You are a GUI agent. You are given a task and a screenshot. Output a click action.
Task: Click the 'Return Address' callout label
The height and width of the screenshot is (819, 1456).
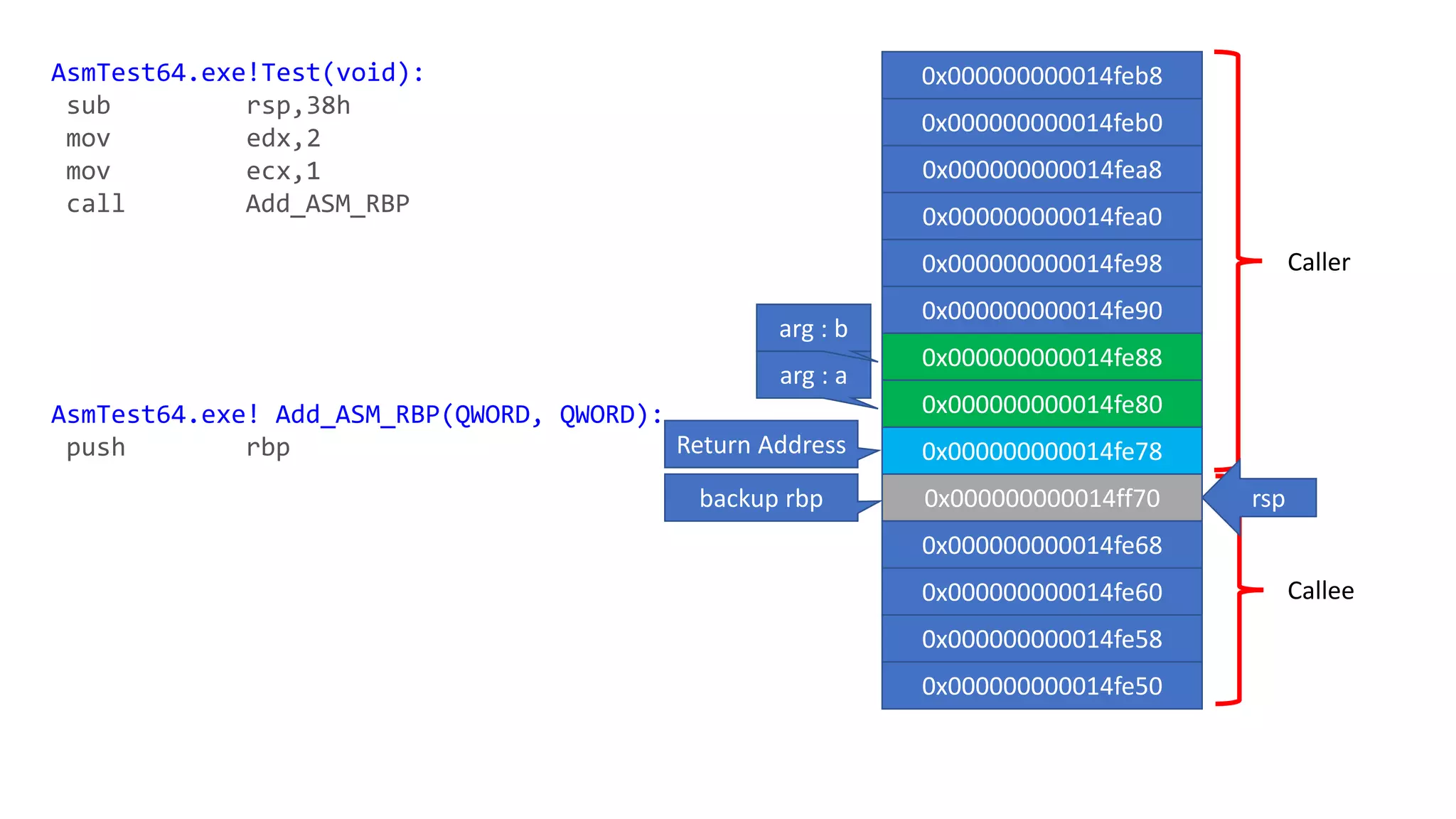(x=761, y=445)
